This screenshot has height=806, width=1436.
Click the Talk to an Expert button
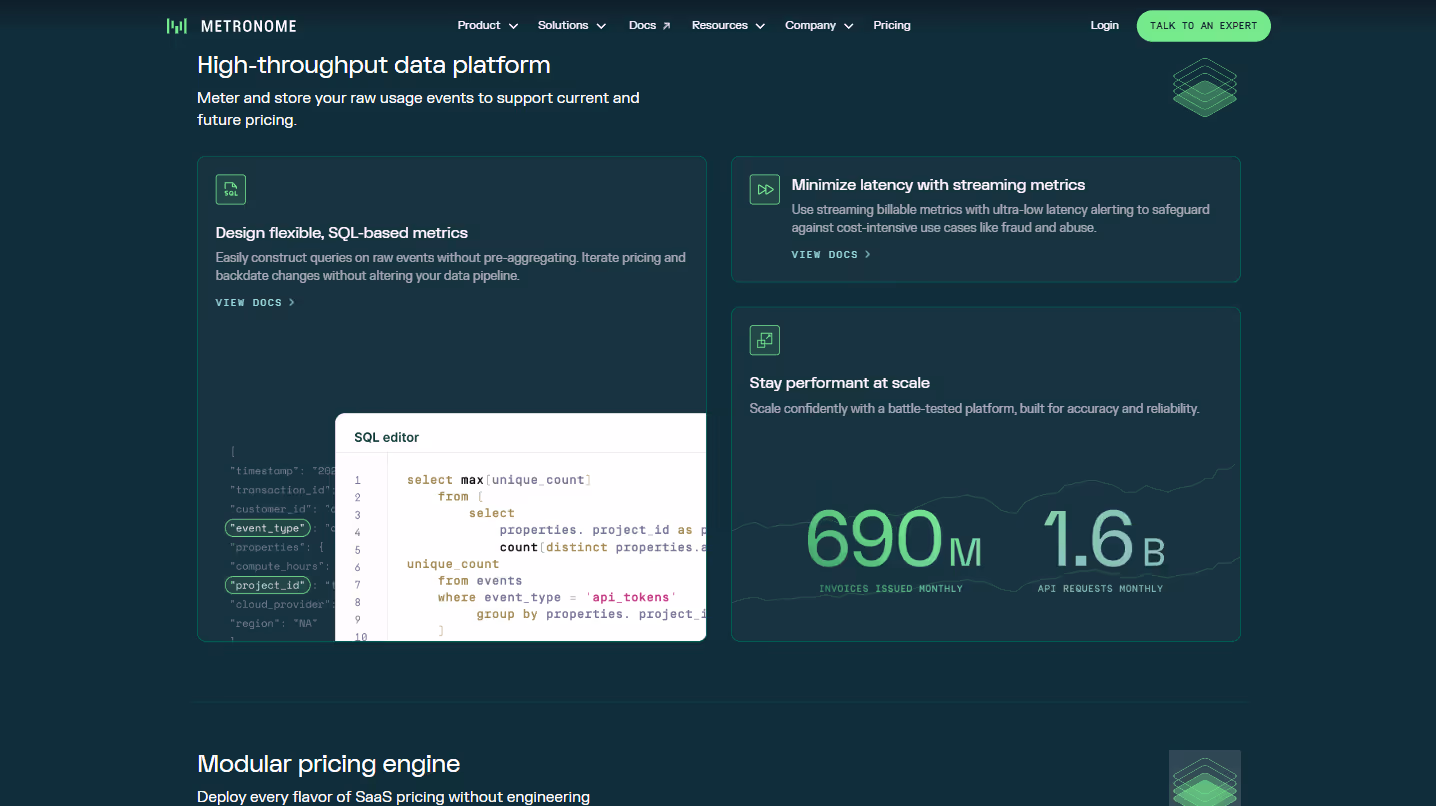click(x=1204, y=26)
